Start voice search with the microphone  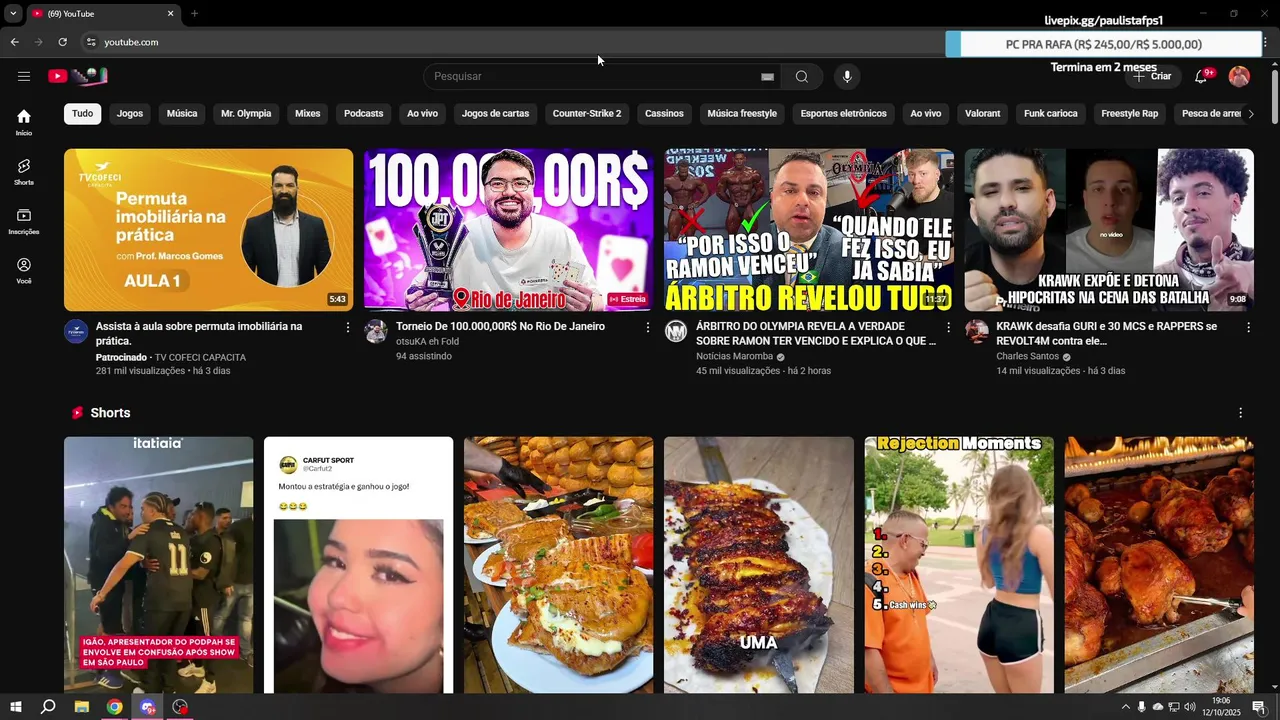(x=847, y=77)
